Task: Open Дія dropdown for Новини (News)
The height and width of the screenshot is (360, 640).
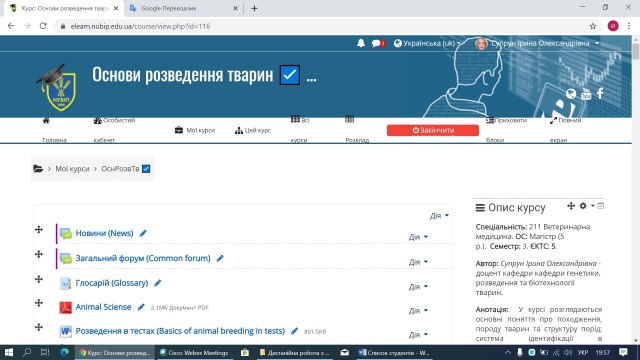Action: pos(418,237)
